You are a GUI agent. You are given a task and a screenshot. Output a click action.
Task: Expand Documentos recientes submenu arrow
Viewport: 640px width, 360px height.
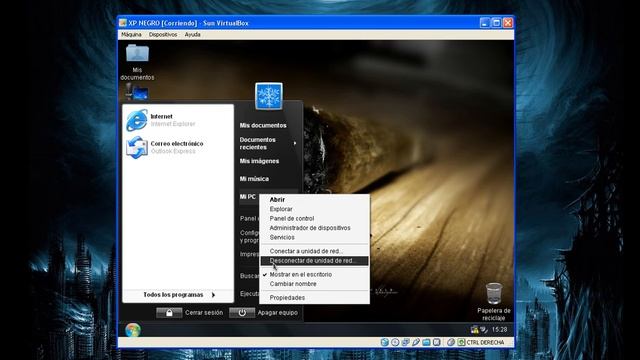[x=295, y=143]
